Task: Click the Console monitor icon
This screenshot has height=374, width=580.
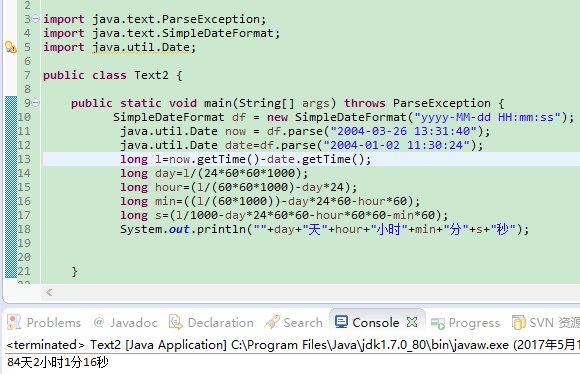Action: [341, 321]
